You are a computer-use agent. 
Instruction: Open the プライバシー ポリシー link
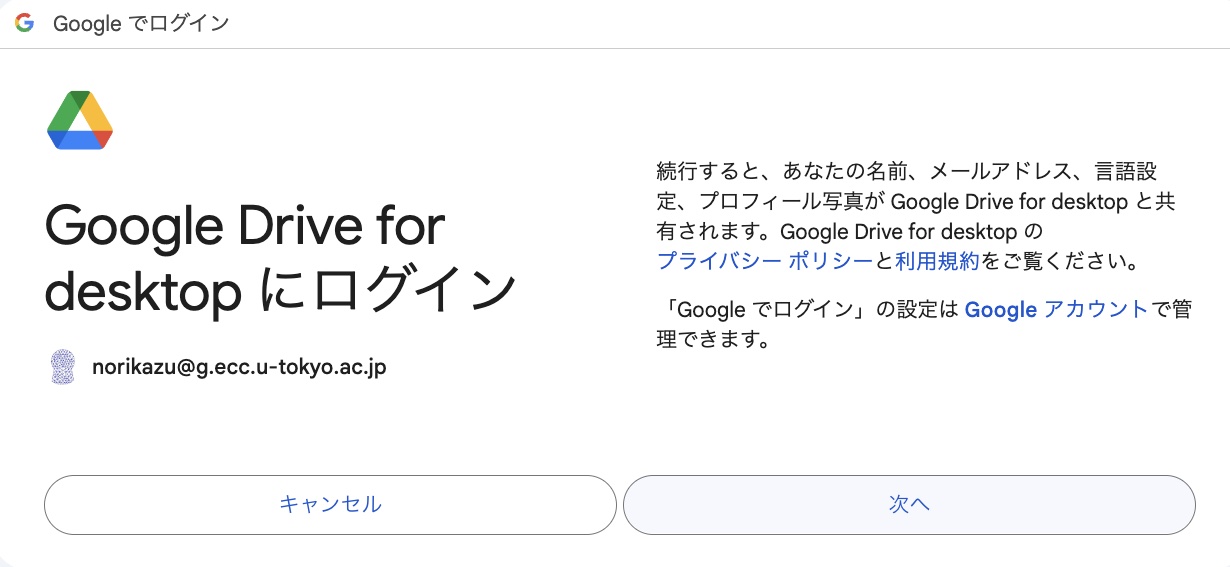coord(765,261)
